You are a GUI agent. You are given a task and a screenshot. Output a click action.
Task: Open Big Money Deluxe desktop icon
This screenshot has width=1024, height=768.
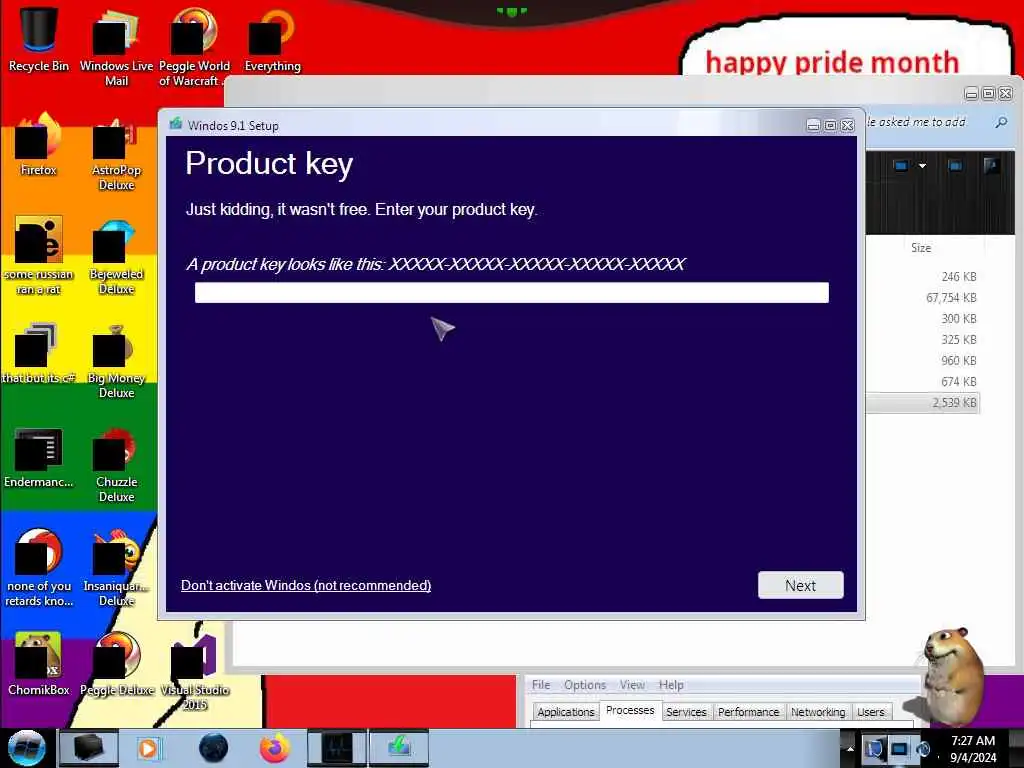[116, 360]
